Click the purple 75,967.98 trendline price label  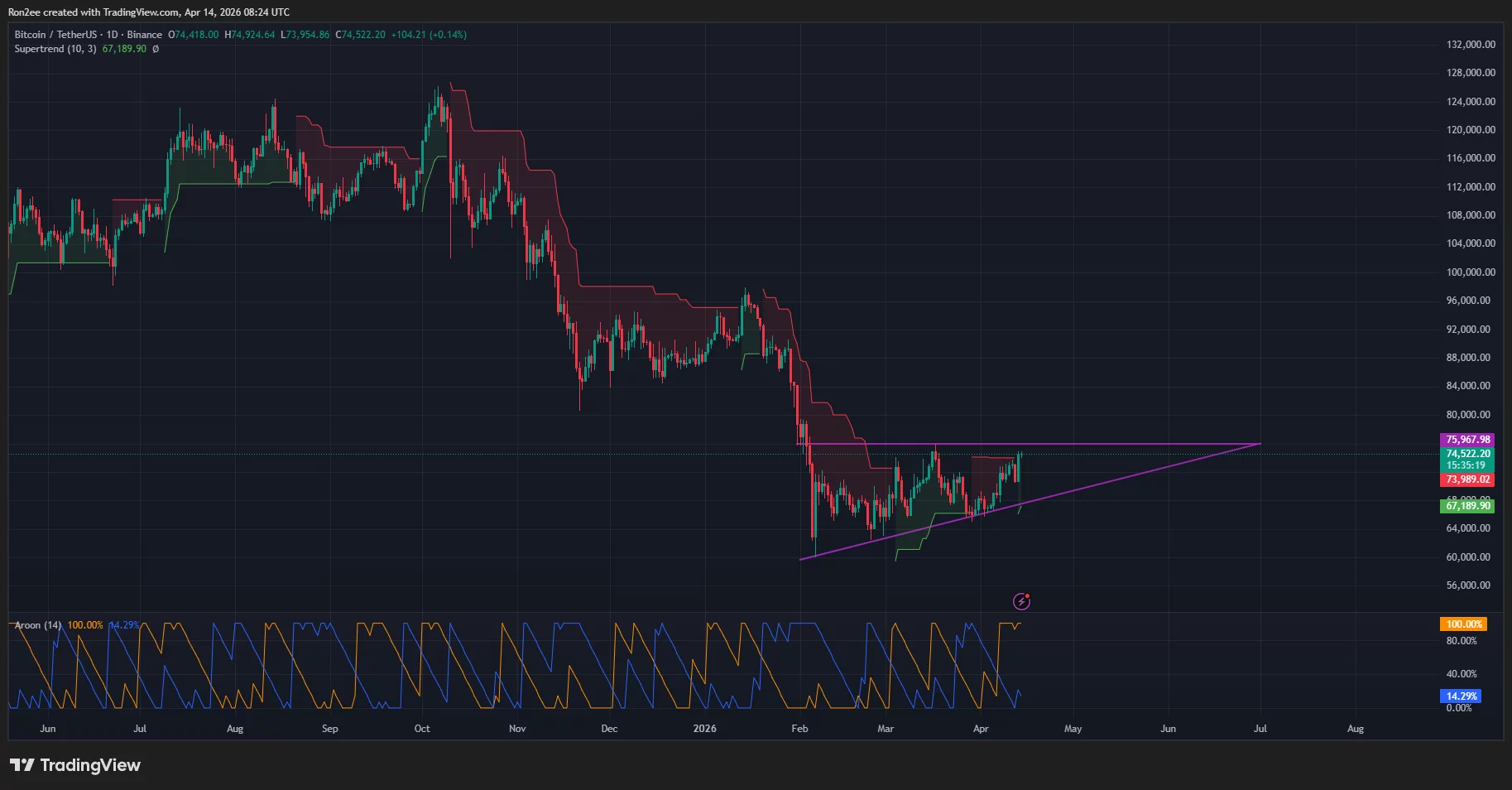click(1466, 439)
